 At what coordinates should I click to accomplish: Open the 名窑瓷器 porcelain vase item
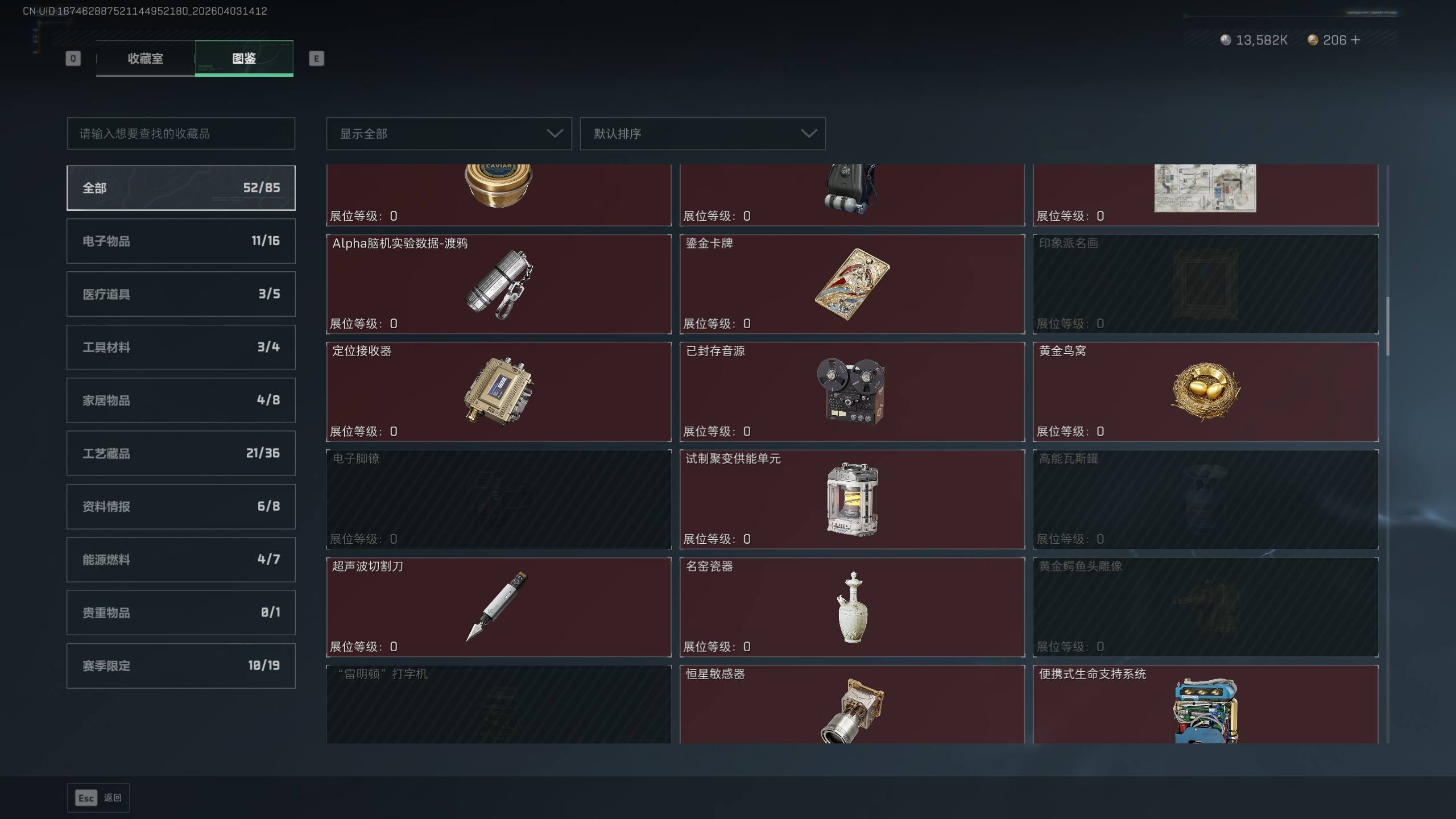click(852, 607)
